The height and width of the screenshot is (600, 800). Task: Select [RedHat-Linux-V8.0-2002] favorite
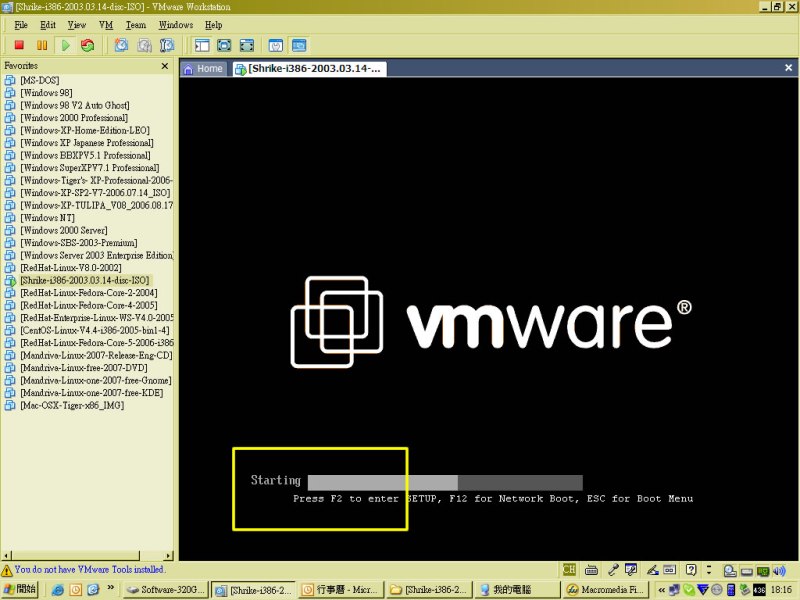(x=71, y=268)
